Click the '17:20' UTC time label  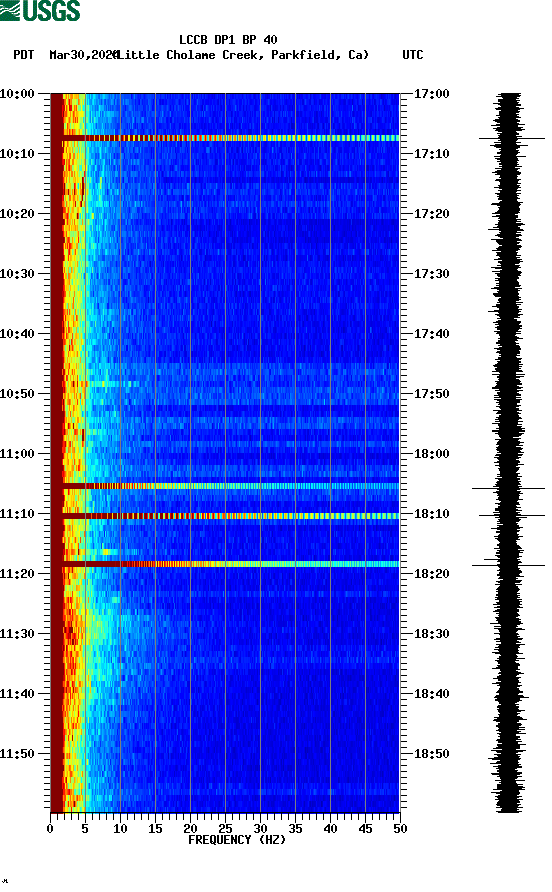click(x=431, y=214)
